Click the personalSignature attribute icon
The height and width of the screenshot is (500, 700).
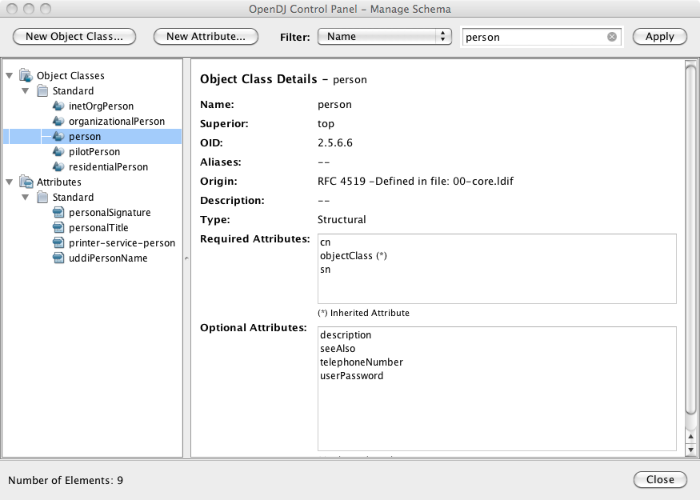pyautogui.click(x=58, y=212)
